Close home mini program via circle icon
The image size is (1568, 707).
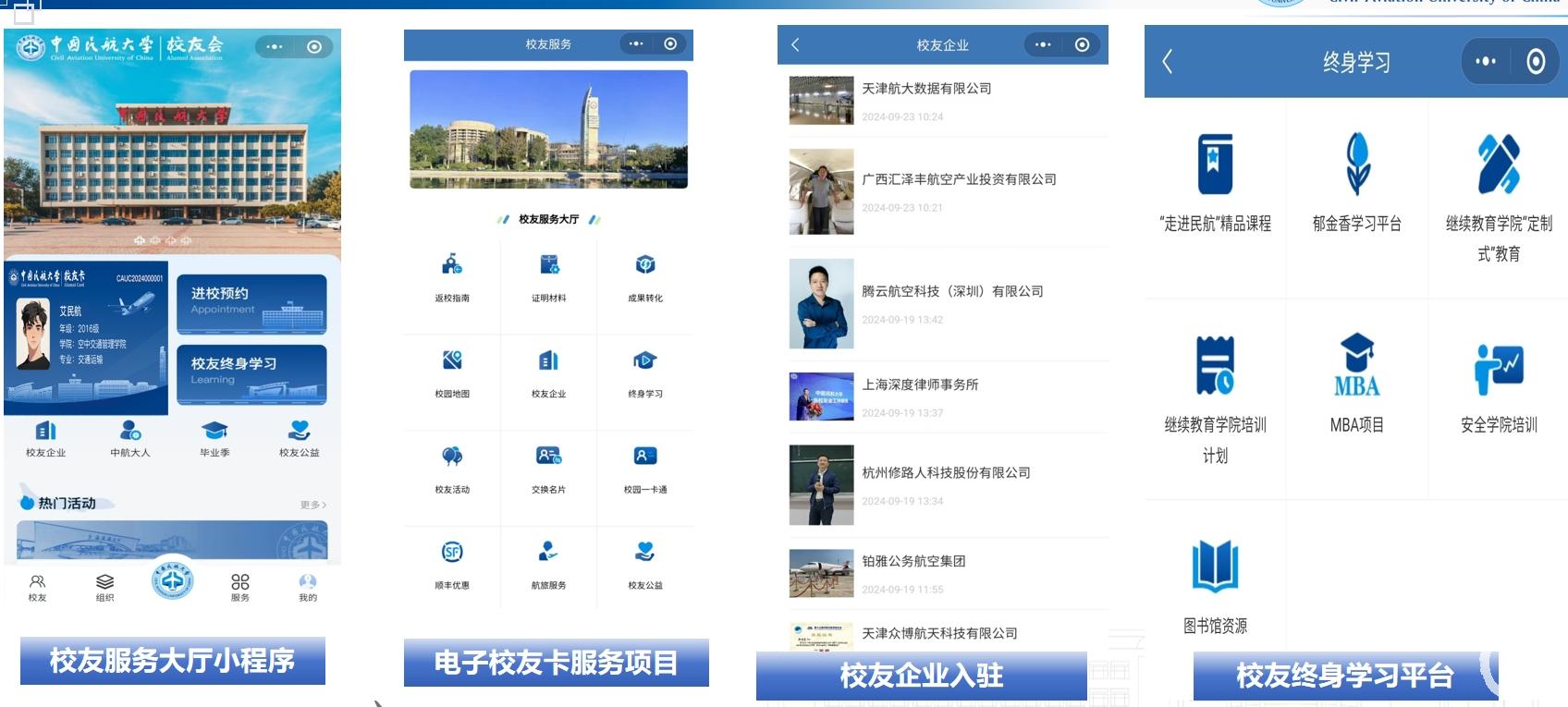pos(314,46)
